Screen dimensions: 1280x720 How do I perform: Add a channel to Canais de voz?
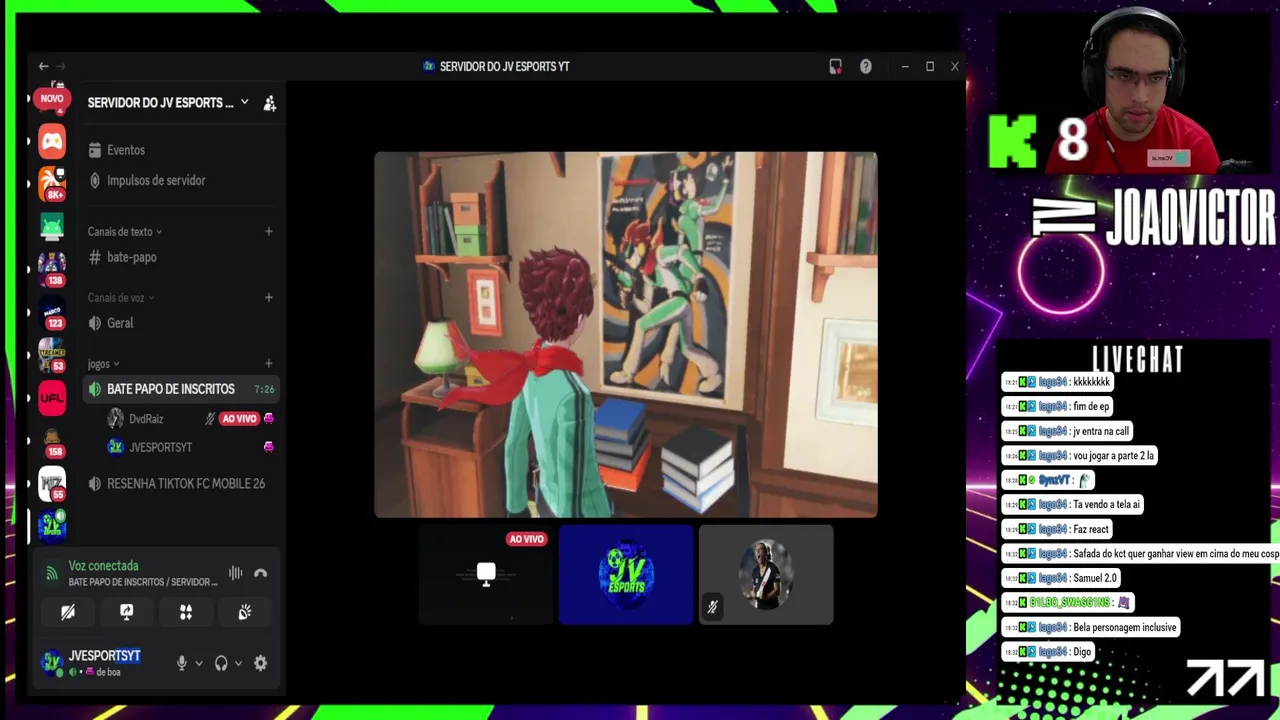click(x=268, y=298)
